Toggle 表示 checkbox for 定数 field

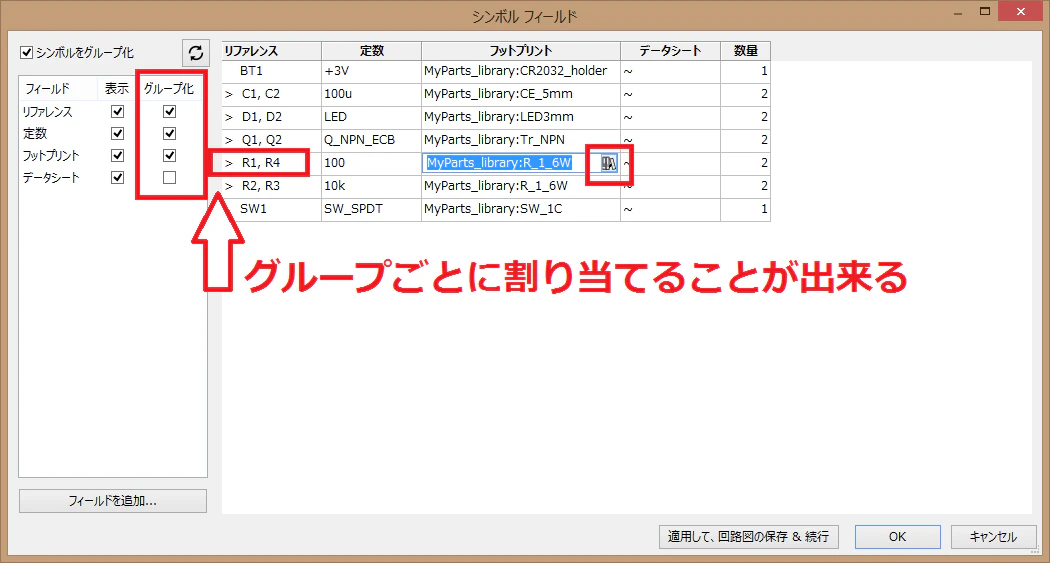coord(117,133)
